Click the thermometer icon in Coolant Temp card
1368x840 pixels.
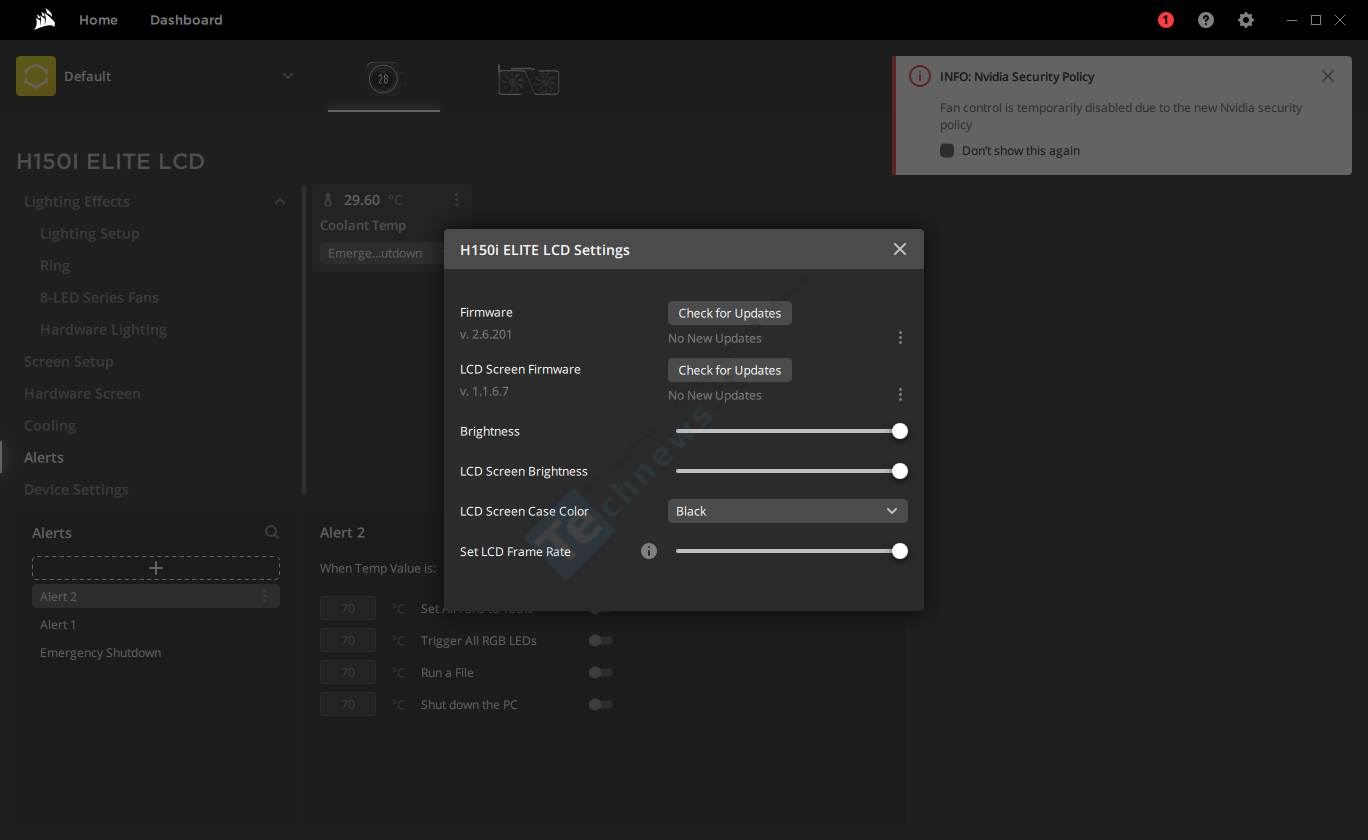click(x=328, y=200)
